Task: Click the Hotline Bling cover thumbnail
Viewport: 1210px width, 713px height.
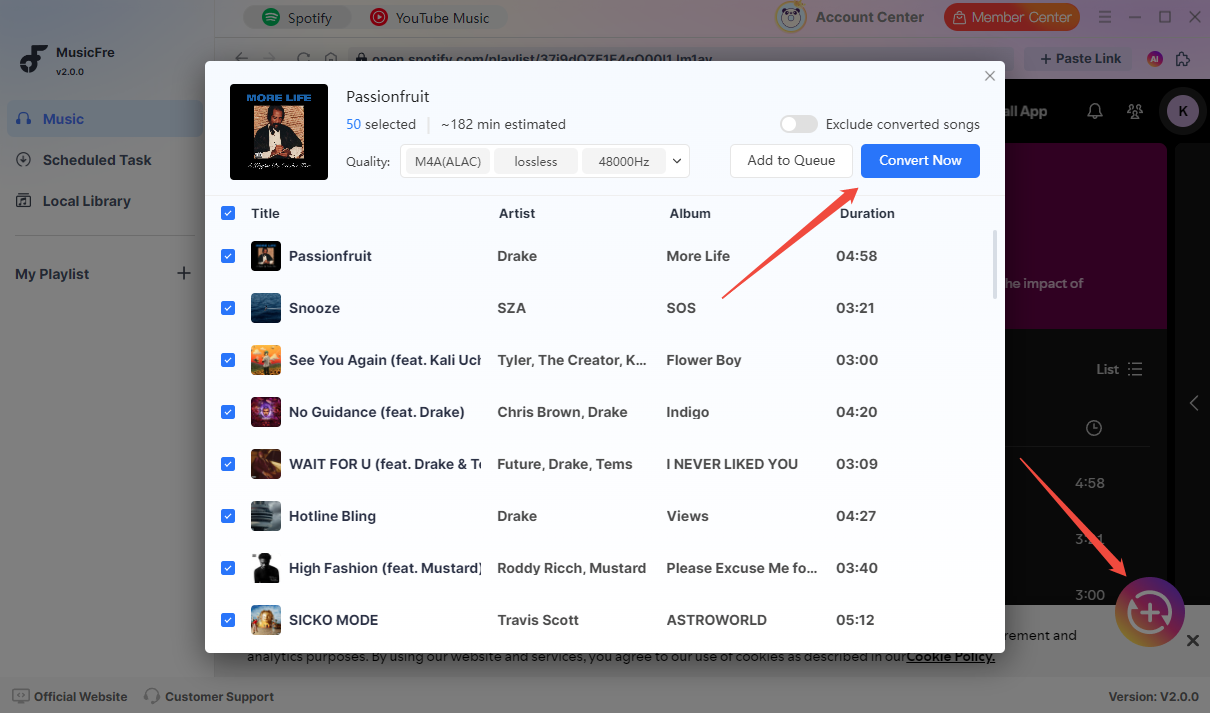Action: (266, 516)
